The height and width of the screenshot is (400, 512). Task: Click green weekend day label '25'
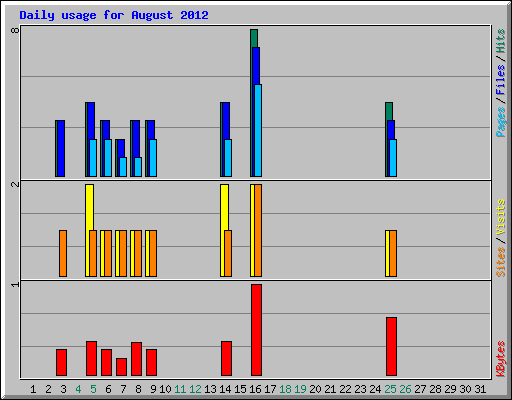coord(390,389)
